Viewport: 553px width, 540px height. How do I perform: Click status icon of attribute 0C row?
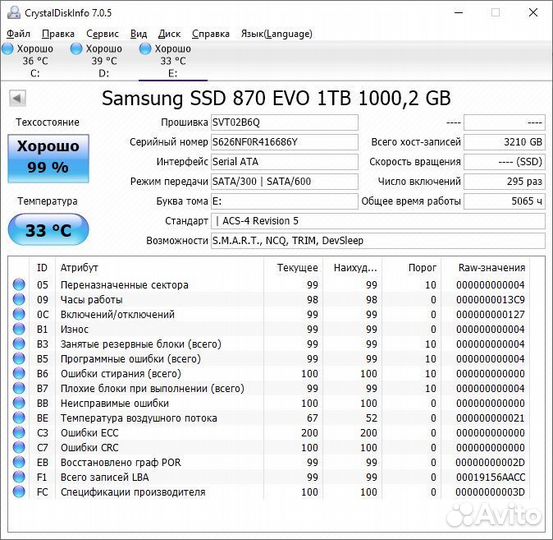(19, 314)
